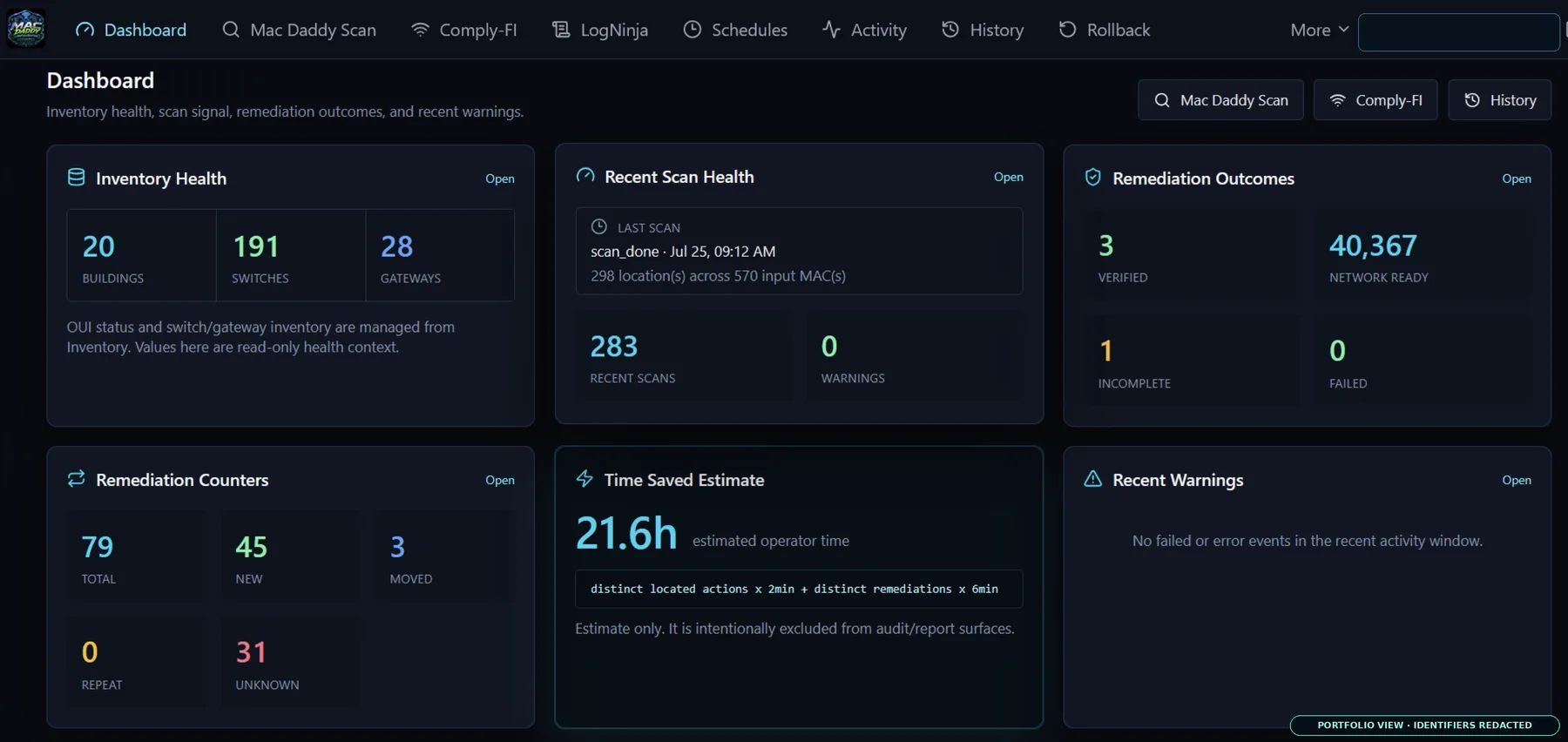The image size is (1568, 742).
Task: Open the Schedules nav tab
Action: (x=736, y=30)
